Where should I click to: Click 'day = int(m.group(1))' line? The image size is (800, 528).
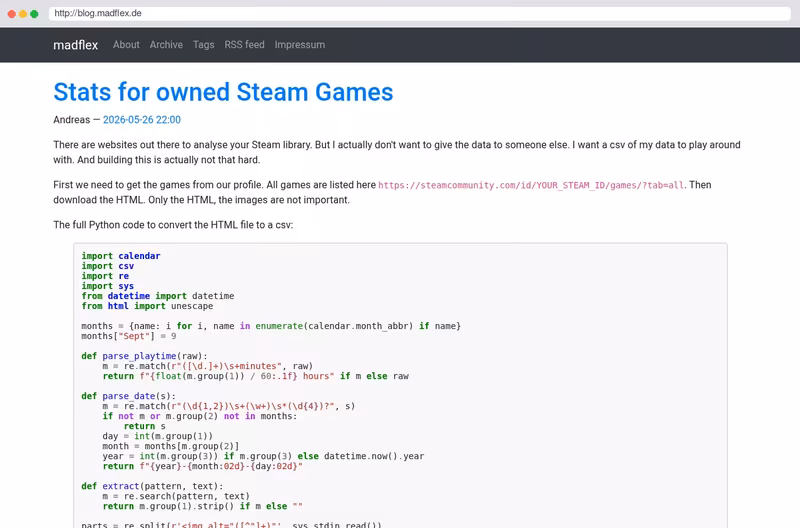158,436
